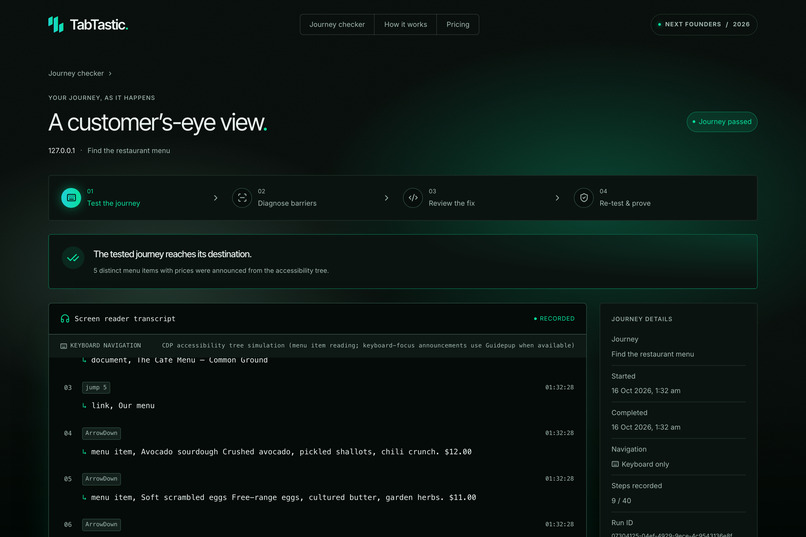Click the 01:32:28 timestamp on step 03

point(559,387)
